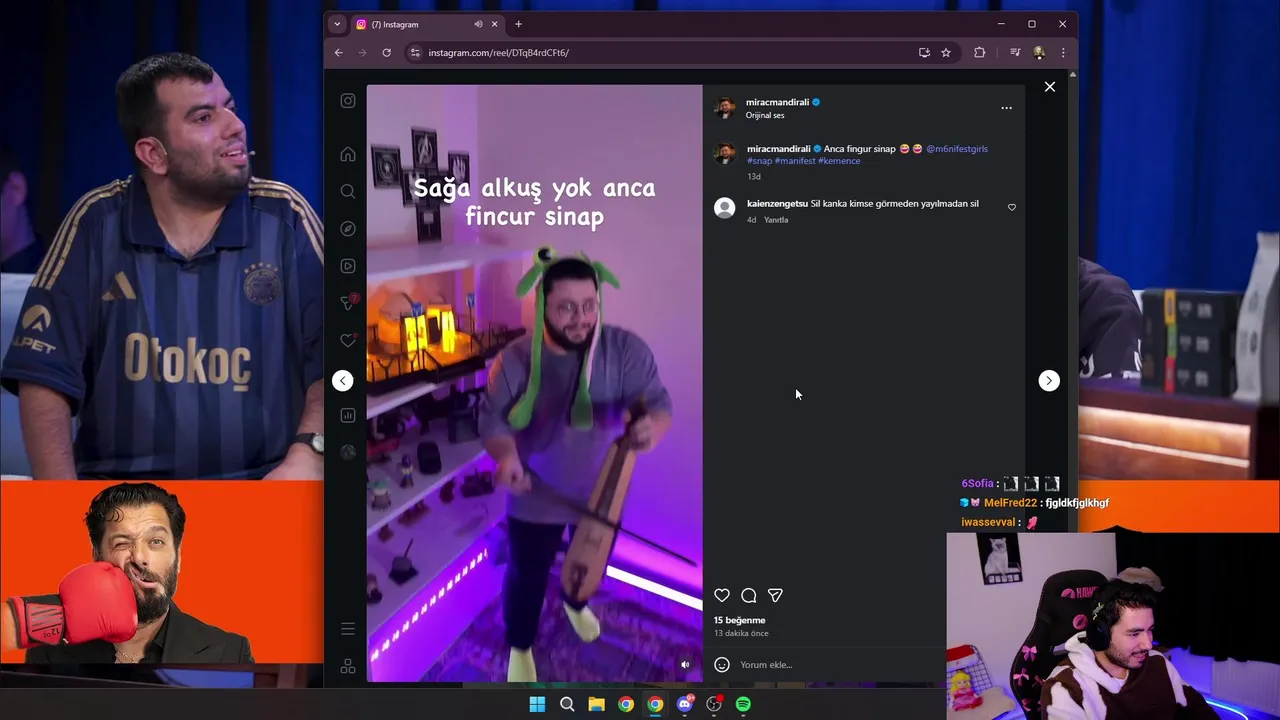Open the profile avatar in the sidebar

[348, 452]
